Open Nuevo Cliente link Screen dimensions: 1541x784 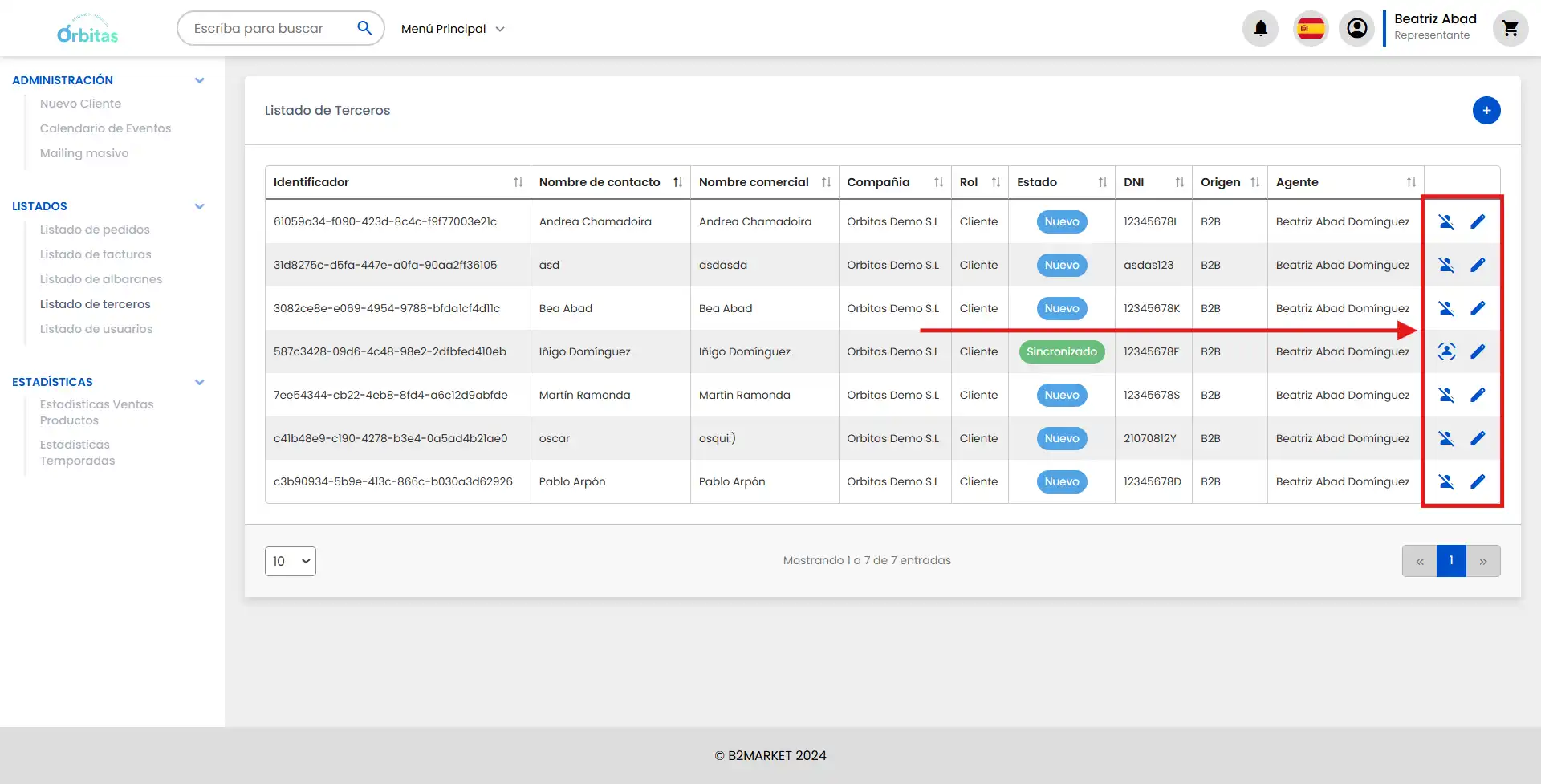tap(81, 104)
